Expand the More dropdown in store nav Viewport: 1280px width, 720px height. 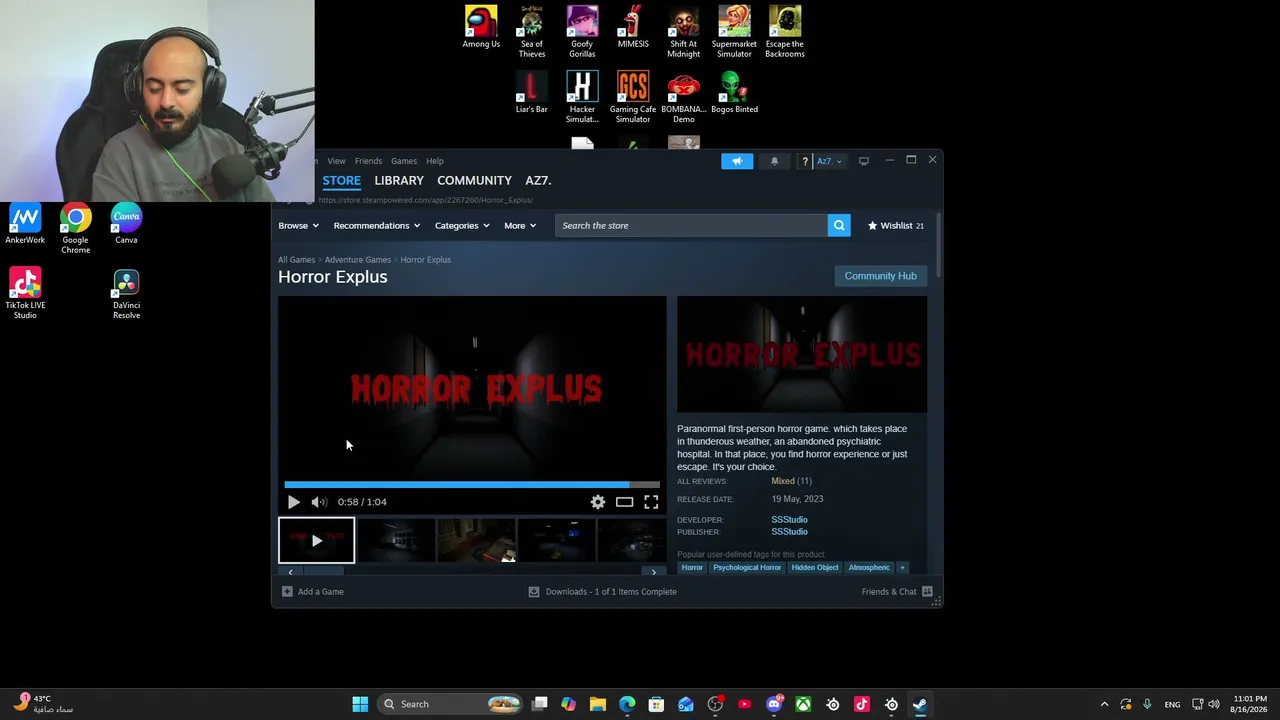520,226
